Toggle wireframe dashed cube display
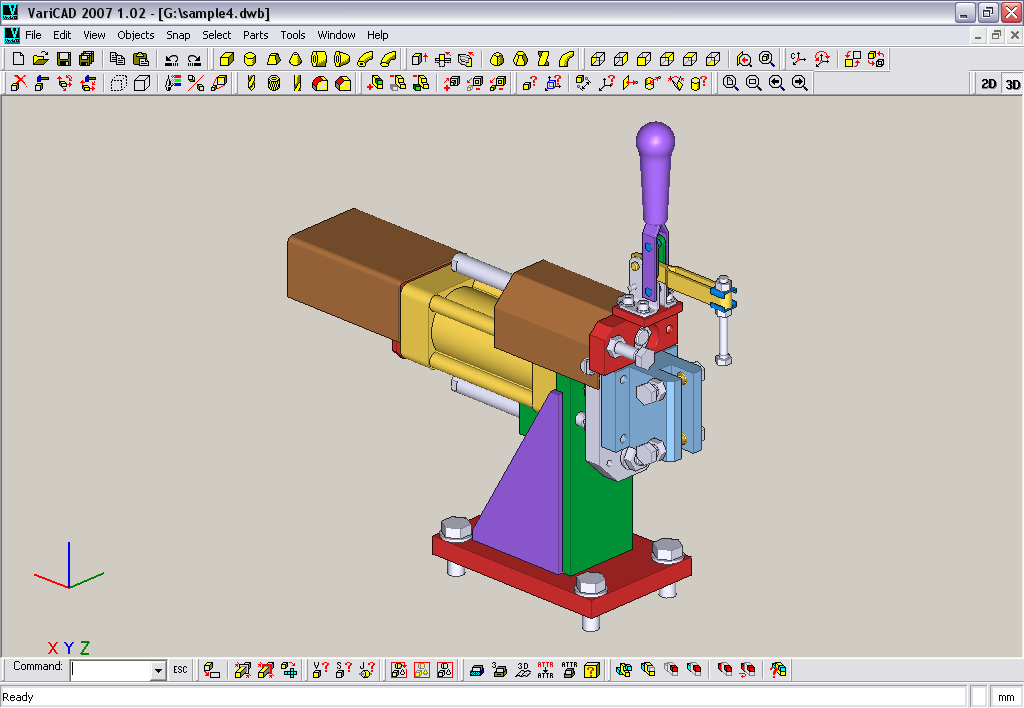 click(x=118, y=84)
